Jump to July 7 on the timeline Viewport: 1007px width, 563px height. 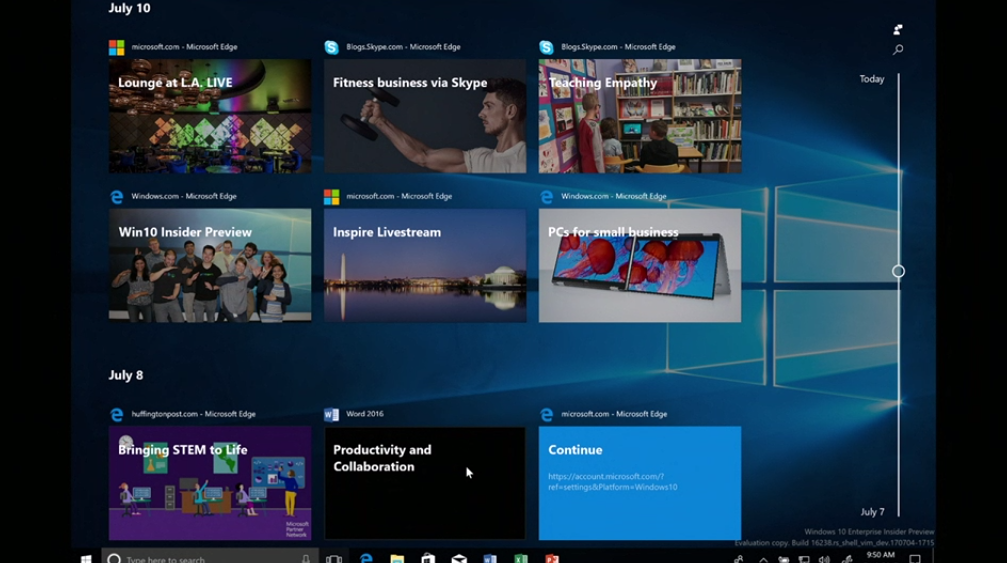[x=872, y=512]
